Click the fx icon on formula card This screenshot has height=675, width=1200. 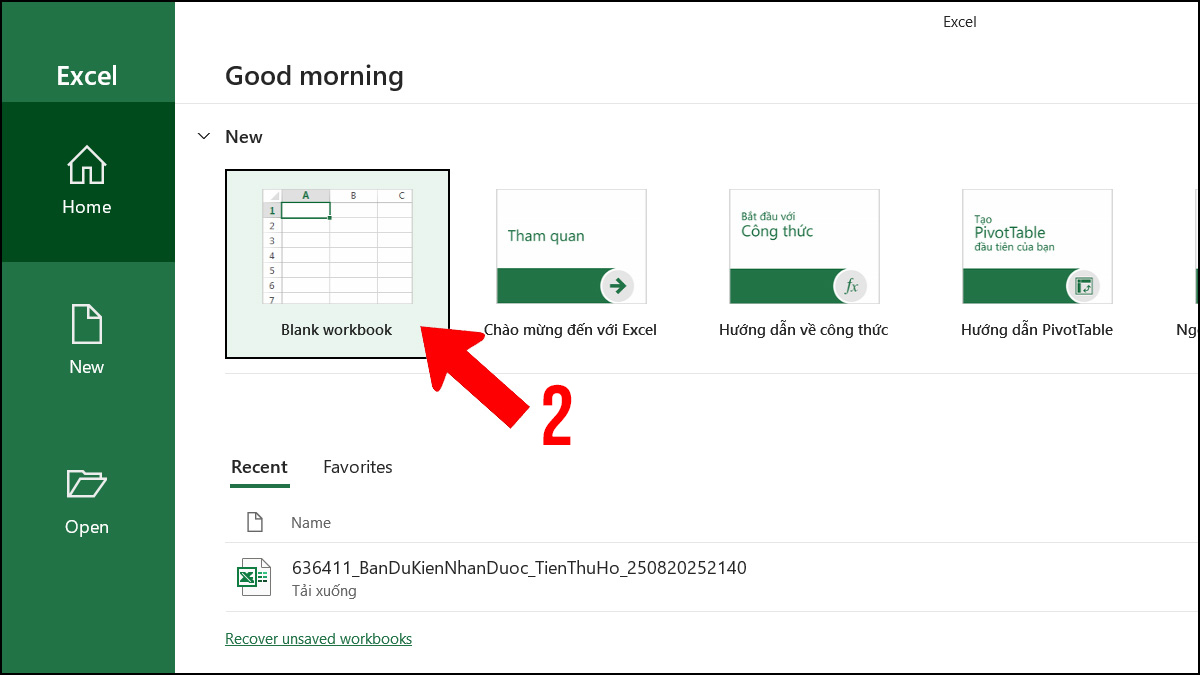pos(851,286)
